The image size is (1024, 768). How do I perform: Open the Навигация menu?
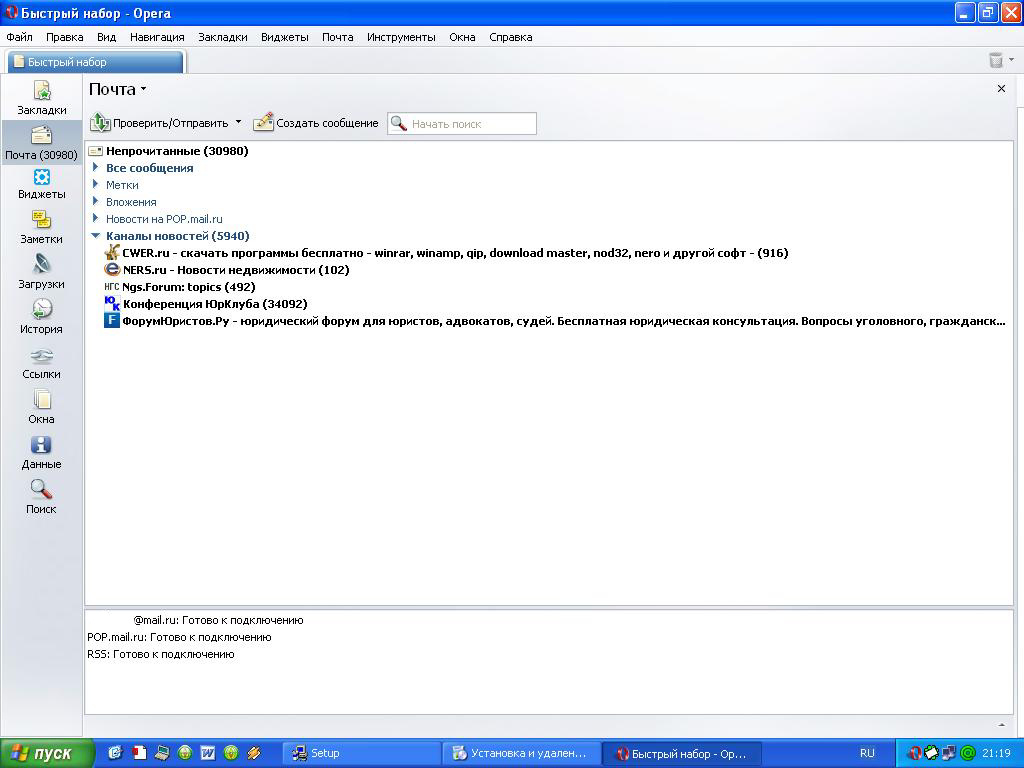click(x=157, y=37)
